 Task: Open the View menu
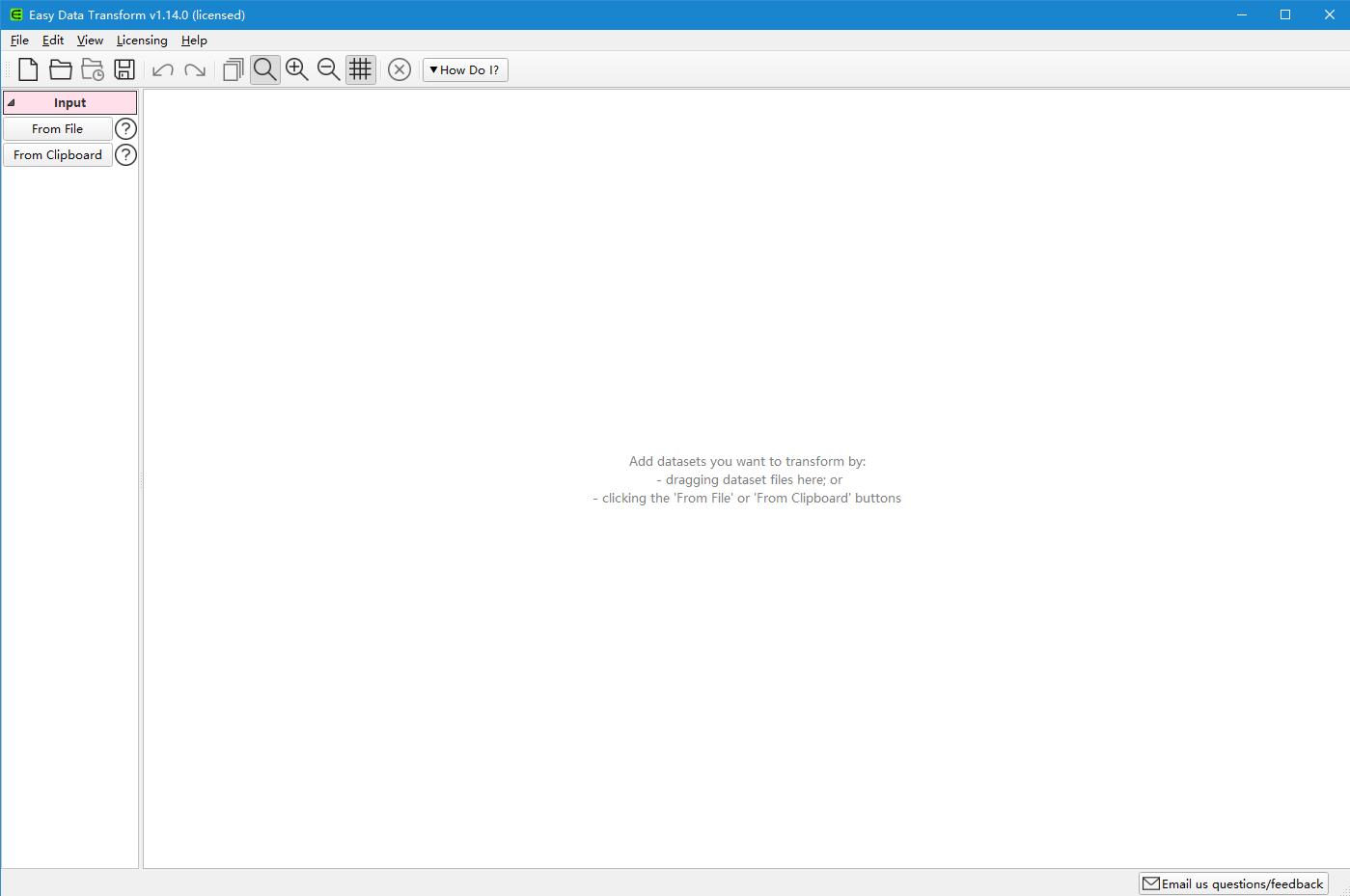point(90,41)
